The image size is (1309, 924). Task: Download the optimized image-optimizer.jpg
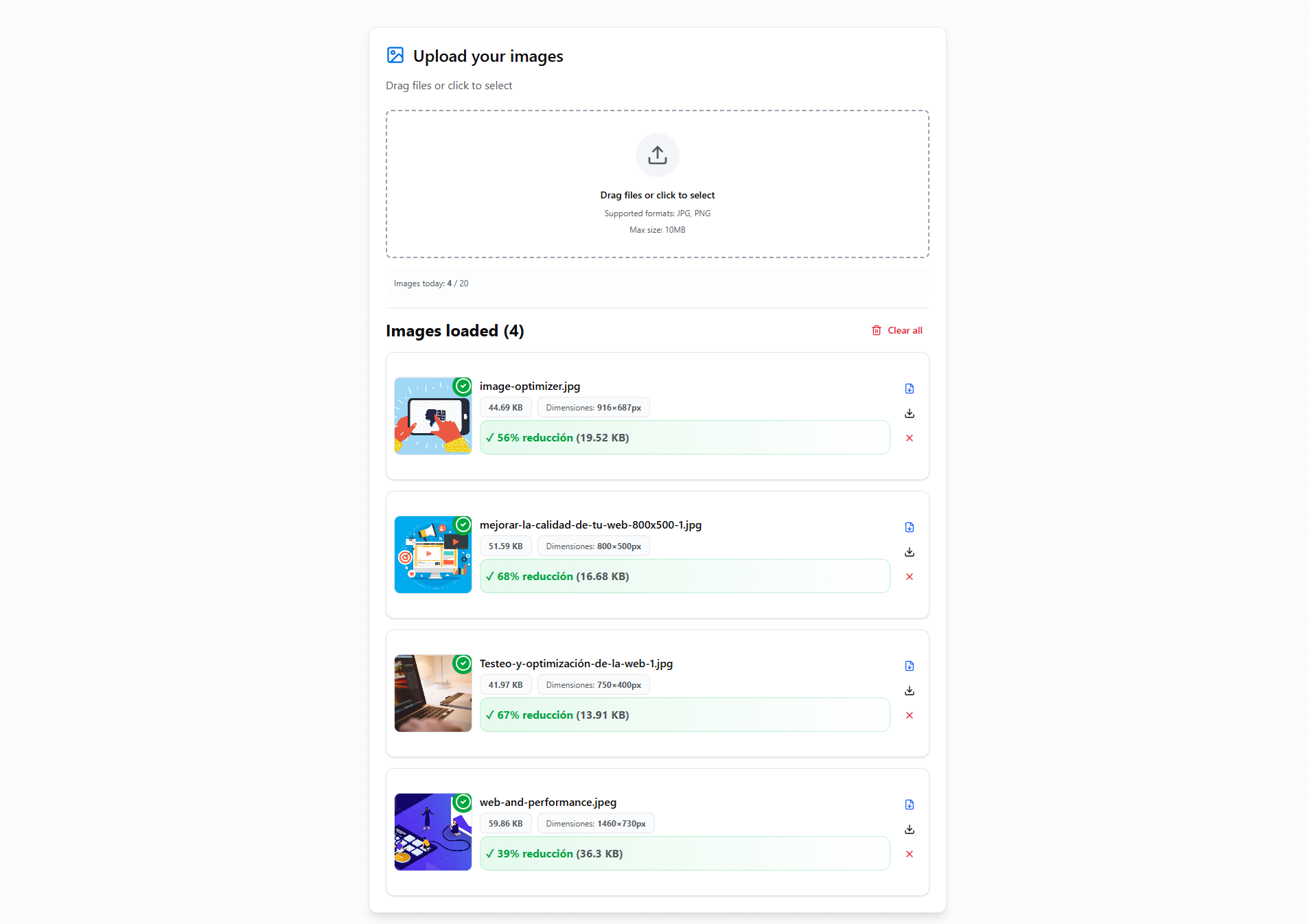coord(910,413)
